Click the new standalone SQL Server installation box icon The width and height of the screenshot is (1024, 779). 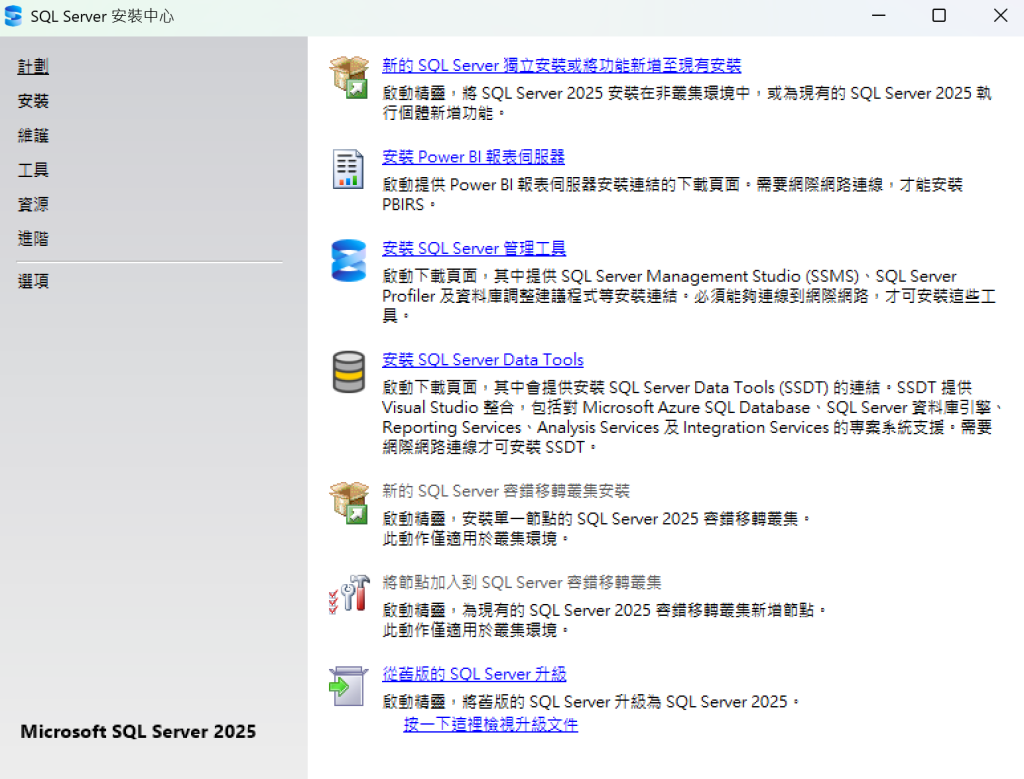[x=349, y=77]
